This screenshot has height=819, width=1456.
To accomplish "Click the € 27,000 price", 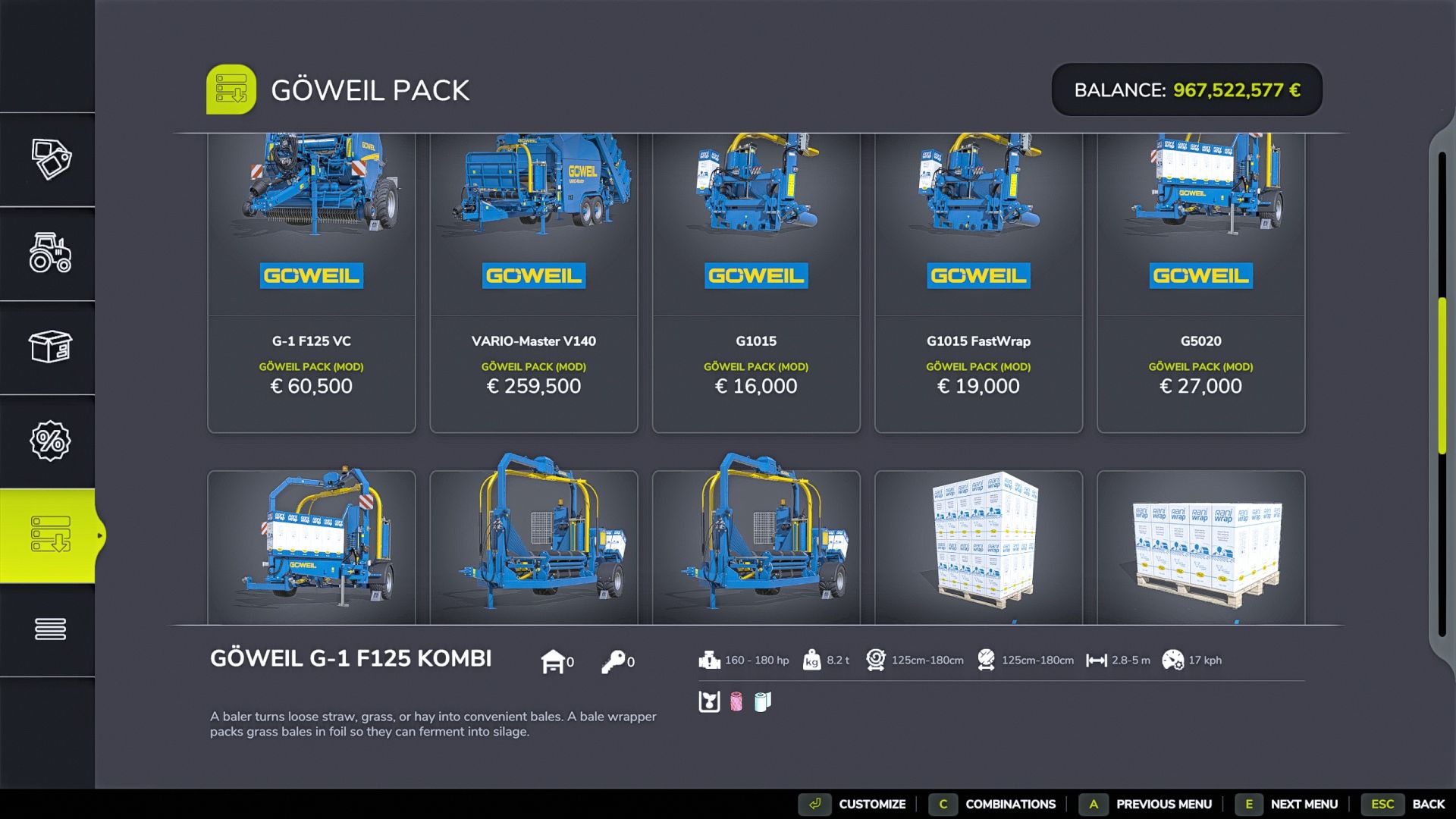I will click(x=1200, y=386).
